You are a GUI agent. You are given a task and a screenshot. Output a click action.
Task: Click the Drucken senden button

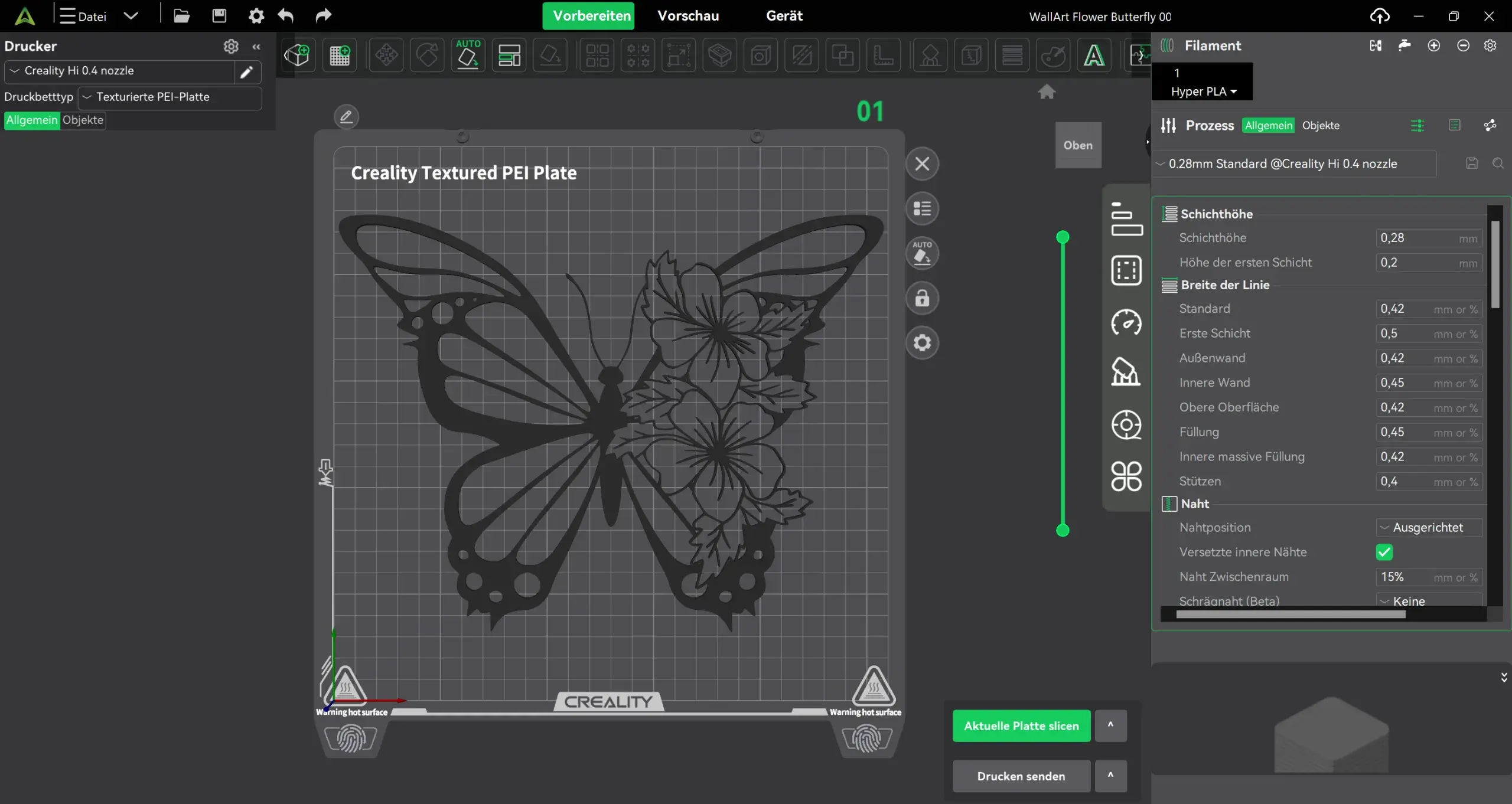point(1021,776)
